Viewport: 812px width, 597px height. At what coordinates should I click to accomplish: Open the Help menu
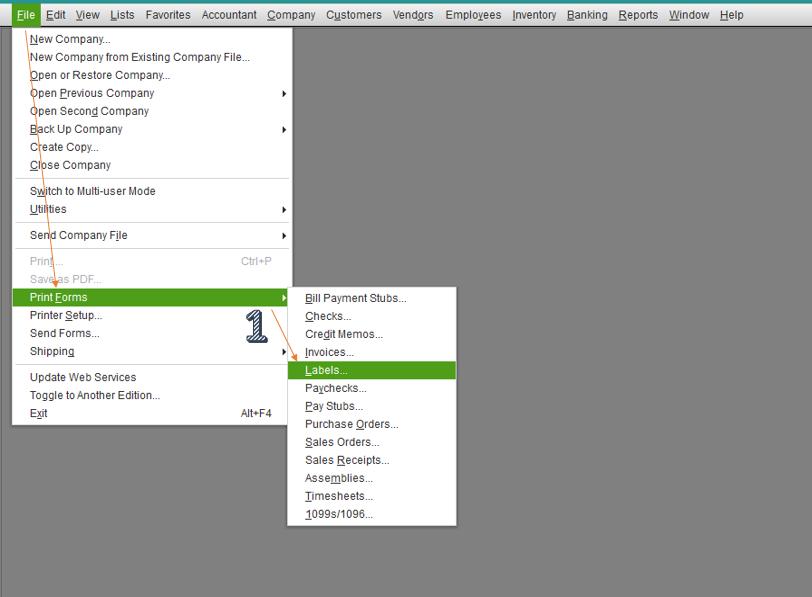point(731,15)
